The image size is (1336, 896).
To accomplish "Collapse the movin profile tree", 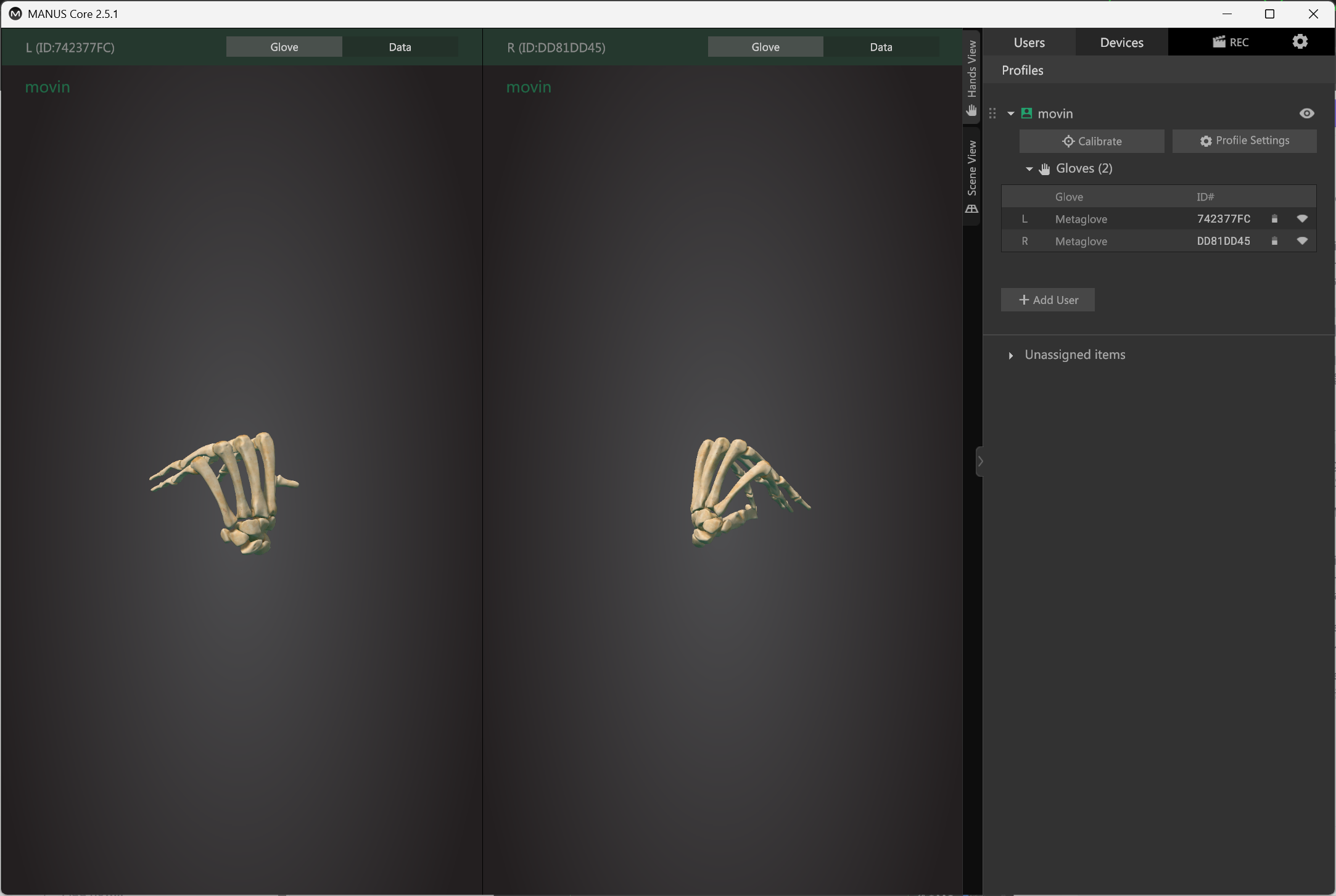I will tap(1011, 113).
